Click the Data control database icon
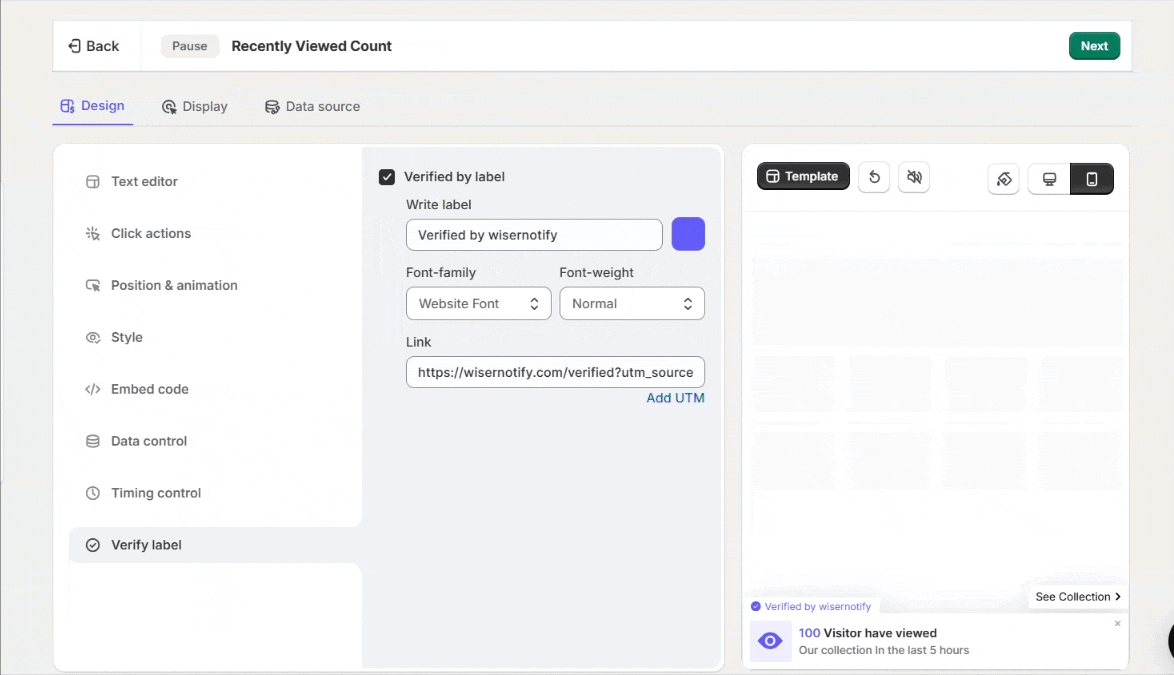 [93, 442]
